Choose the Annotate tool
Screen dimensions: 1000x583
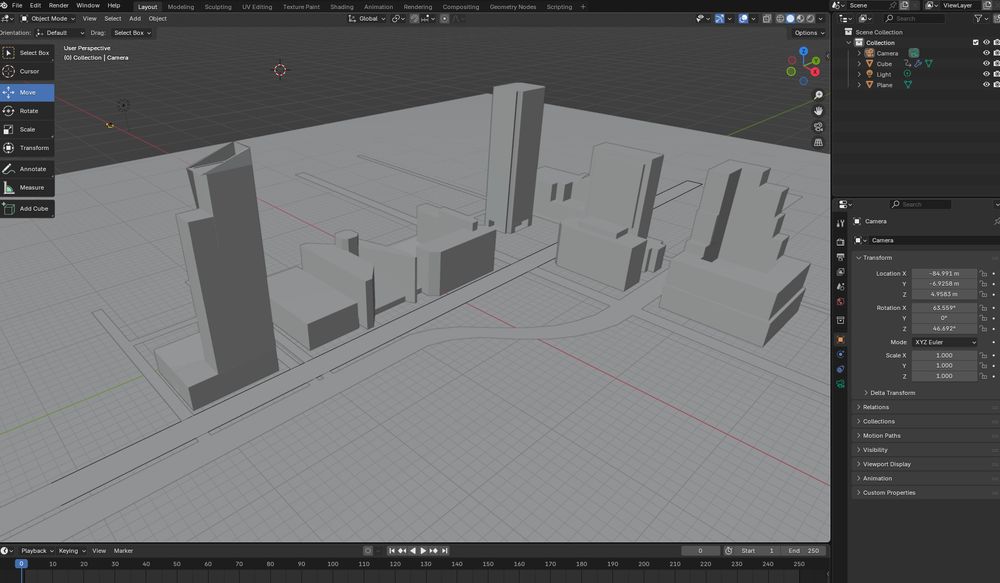tap(27, 169)
